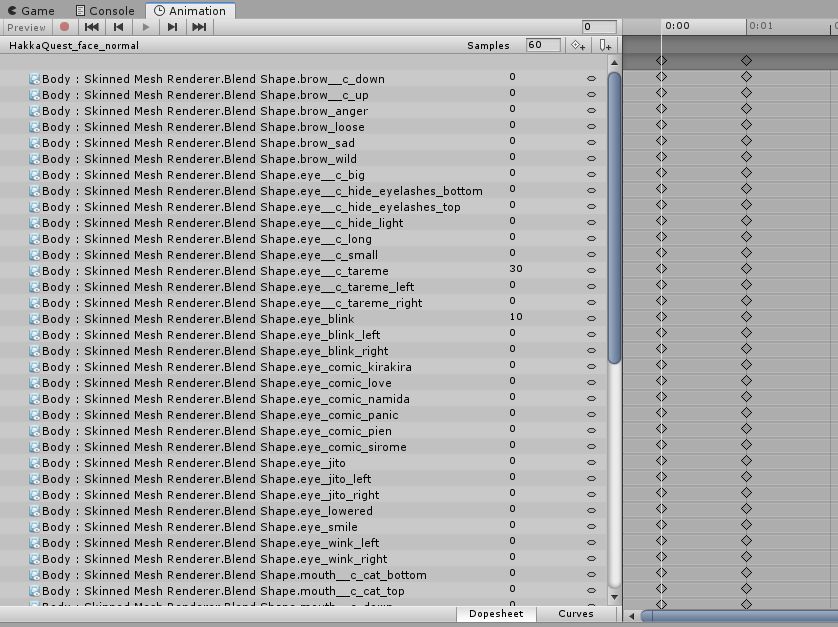Click the go to last keyframe button
The image size is (838, 627).
click(x=199, y=27)
